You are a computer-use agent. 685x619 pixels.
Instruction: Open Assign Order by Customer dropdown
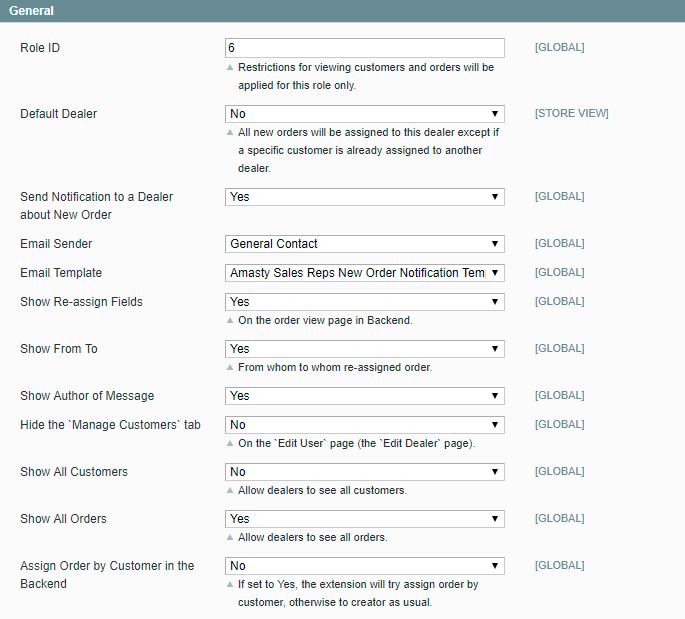point(364,566)
